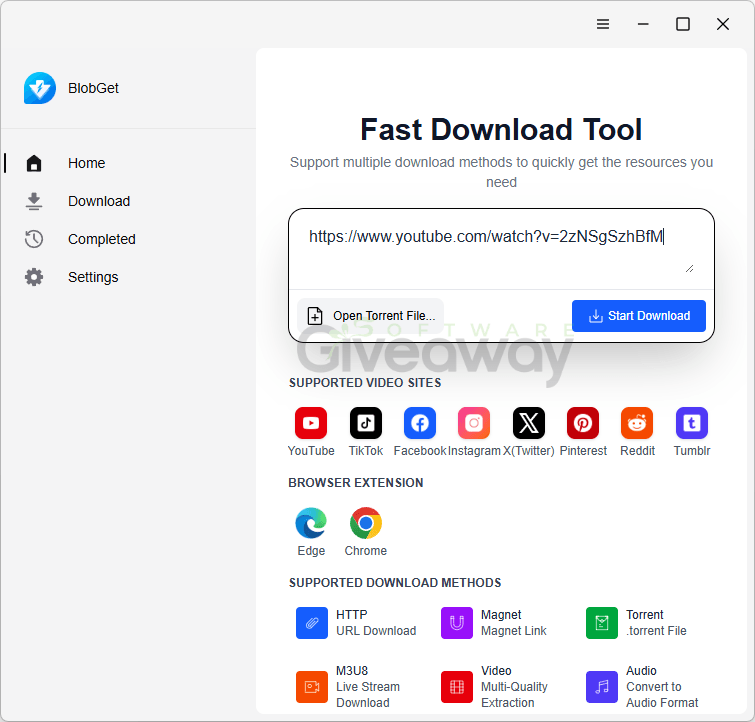Click the Magnet Link icon

456,623
